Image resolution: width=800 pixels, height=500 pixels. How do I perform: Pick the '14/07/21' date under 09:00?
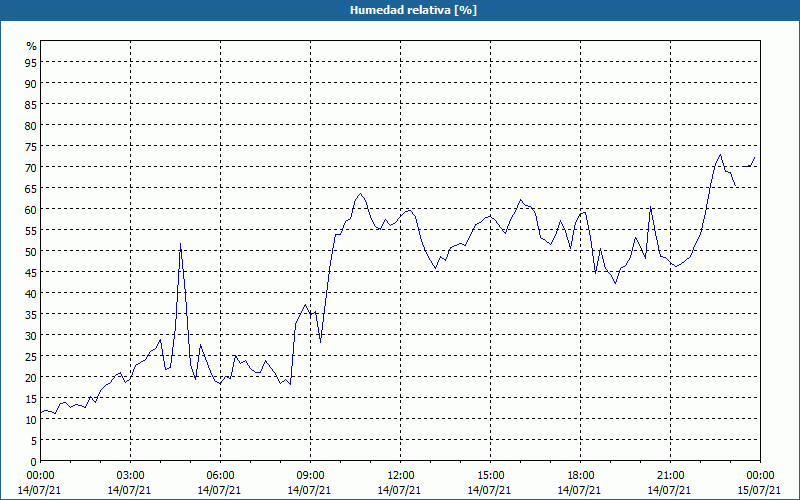(x=310, y=490)
